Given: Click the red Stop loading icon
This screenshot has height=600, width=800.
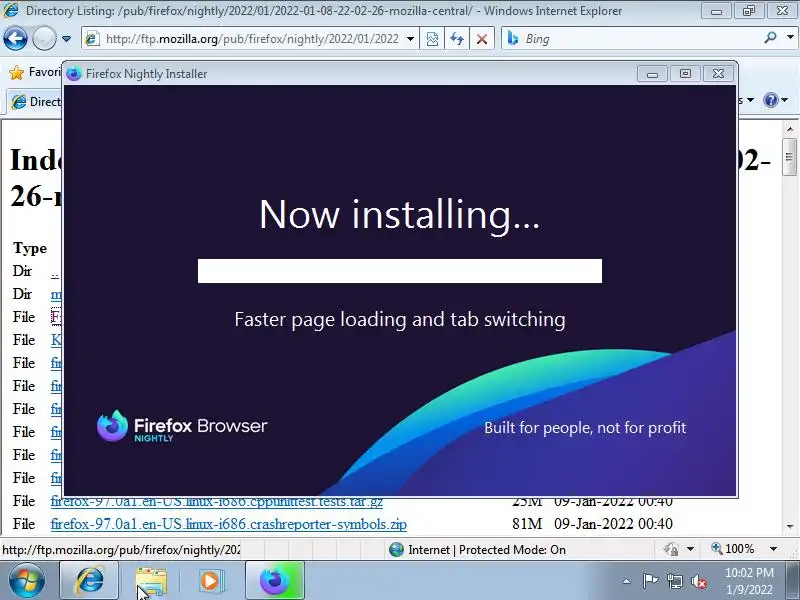Looking at the screenshot, I should coord(482,39).
